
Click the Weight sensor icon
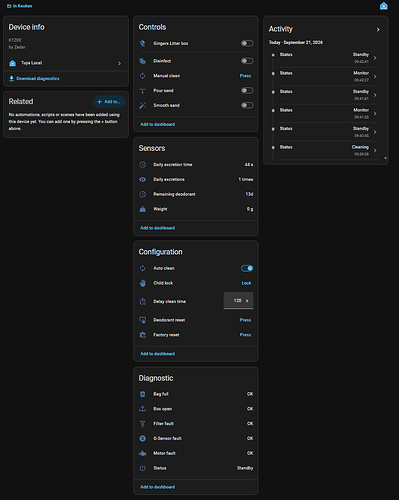(142, 209)
